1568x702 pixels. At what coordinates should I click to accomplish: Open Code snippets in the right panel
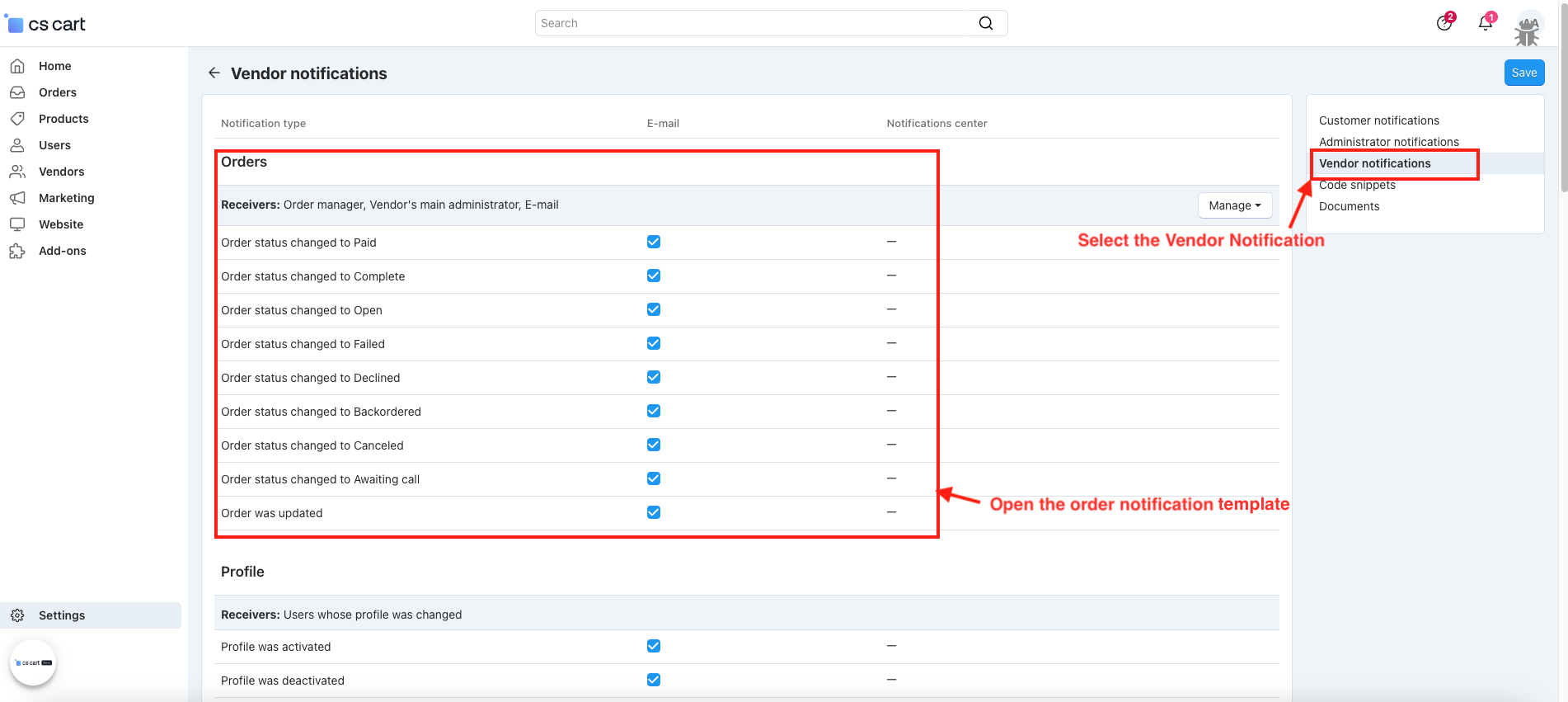tap(1357, 185)
